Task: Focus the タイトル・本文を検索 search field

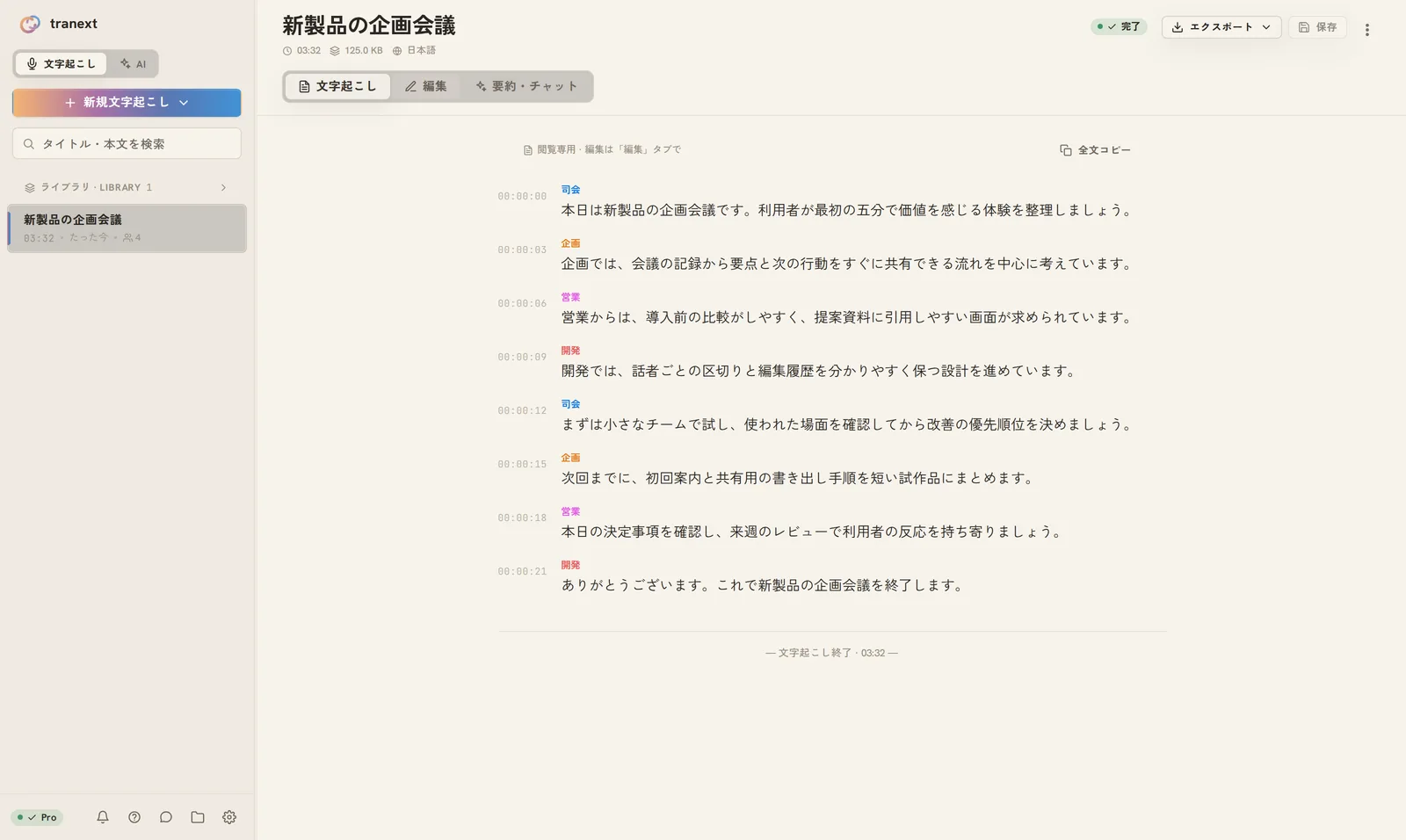Action: click(x=127, y=144)
